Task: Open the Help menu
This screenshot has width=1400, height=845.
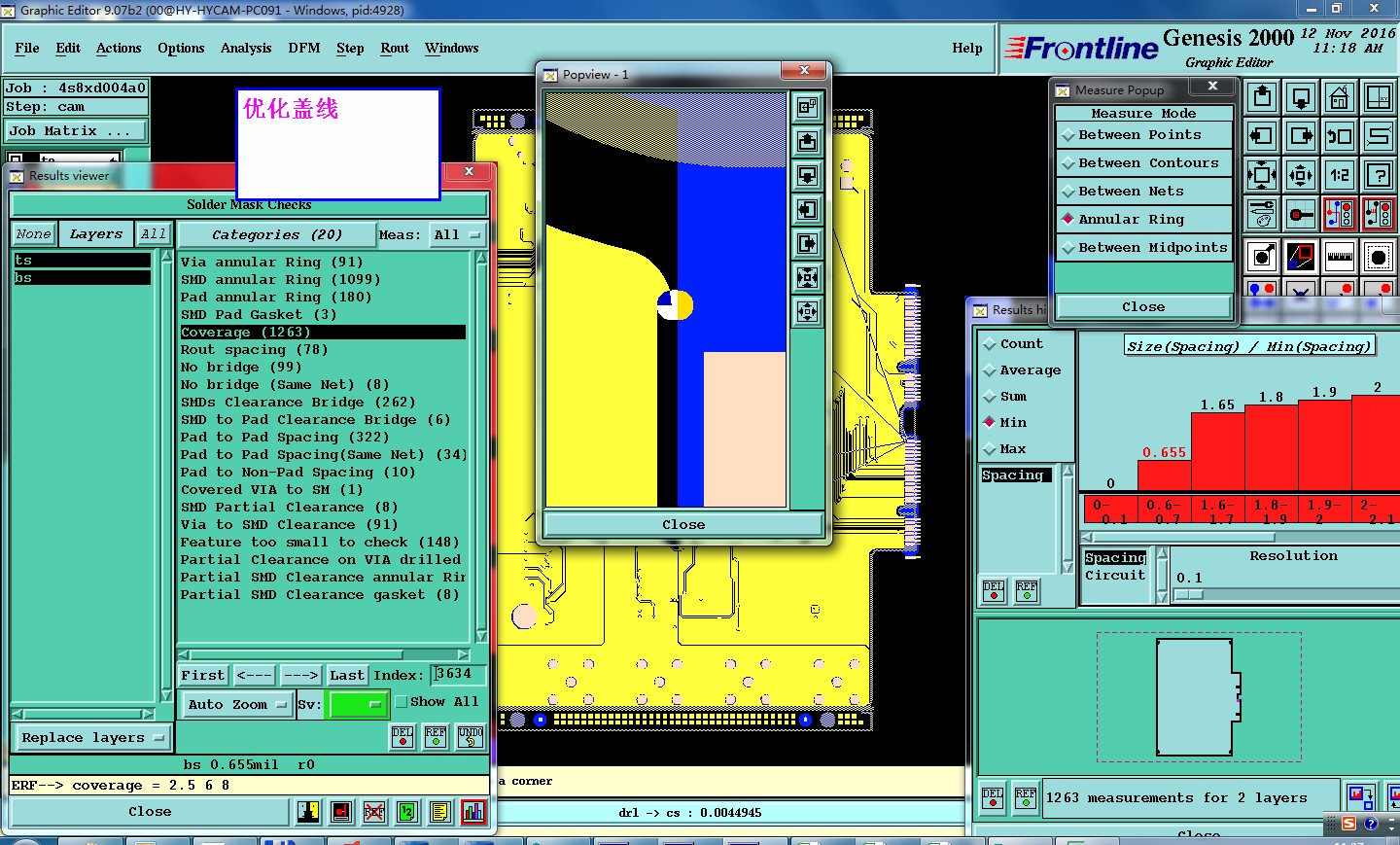Action: click(967, 48)
